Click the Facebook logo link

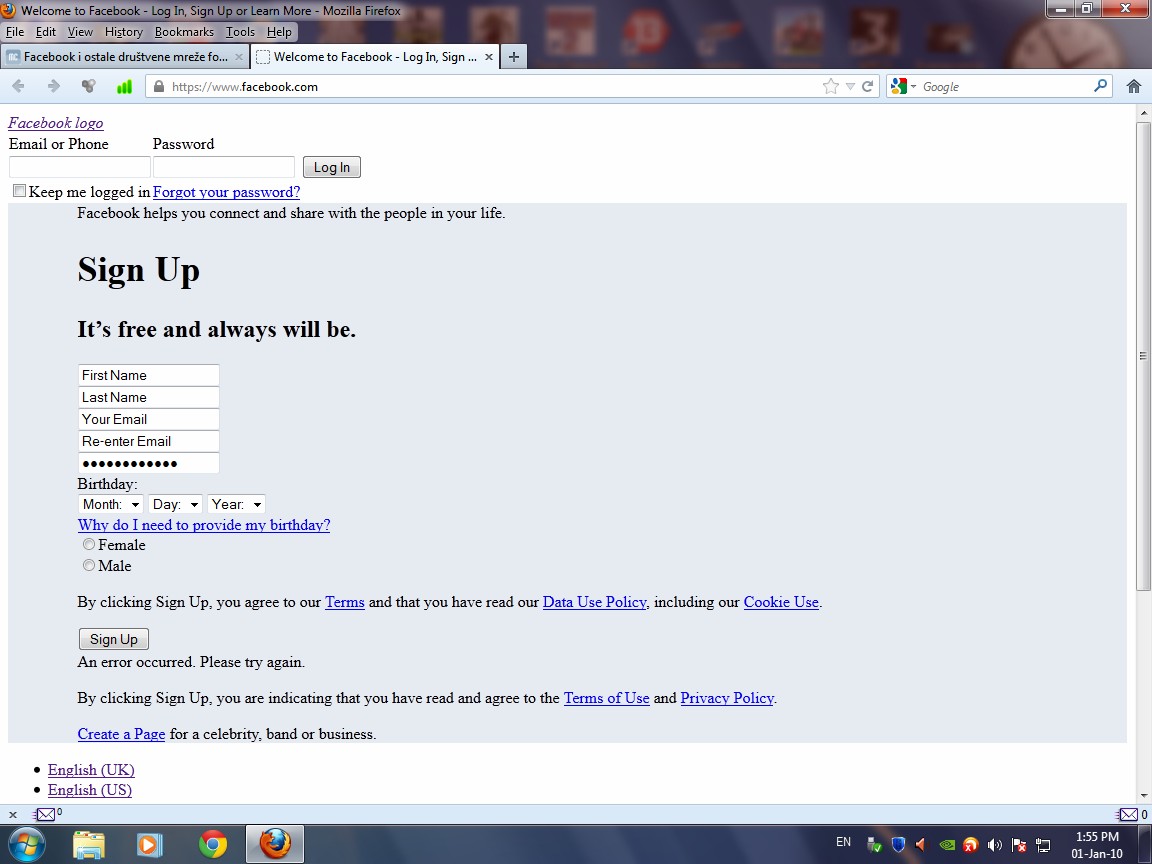click(56, 123)
